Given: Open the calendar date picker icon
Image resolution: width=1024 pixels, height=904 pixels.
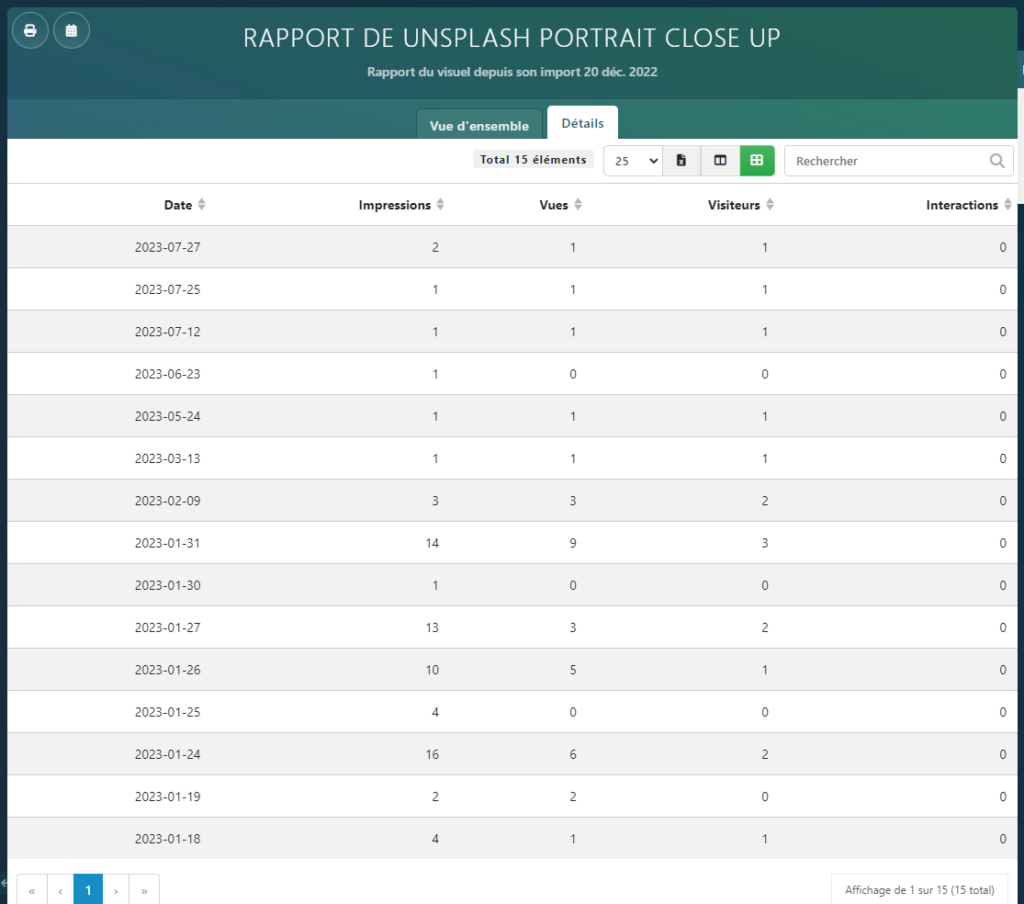Looking at the screenshot, I should coord(71,30).
